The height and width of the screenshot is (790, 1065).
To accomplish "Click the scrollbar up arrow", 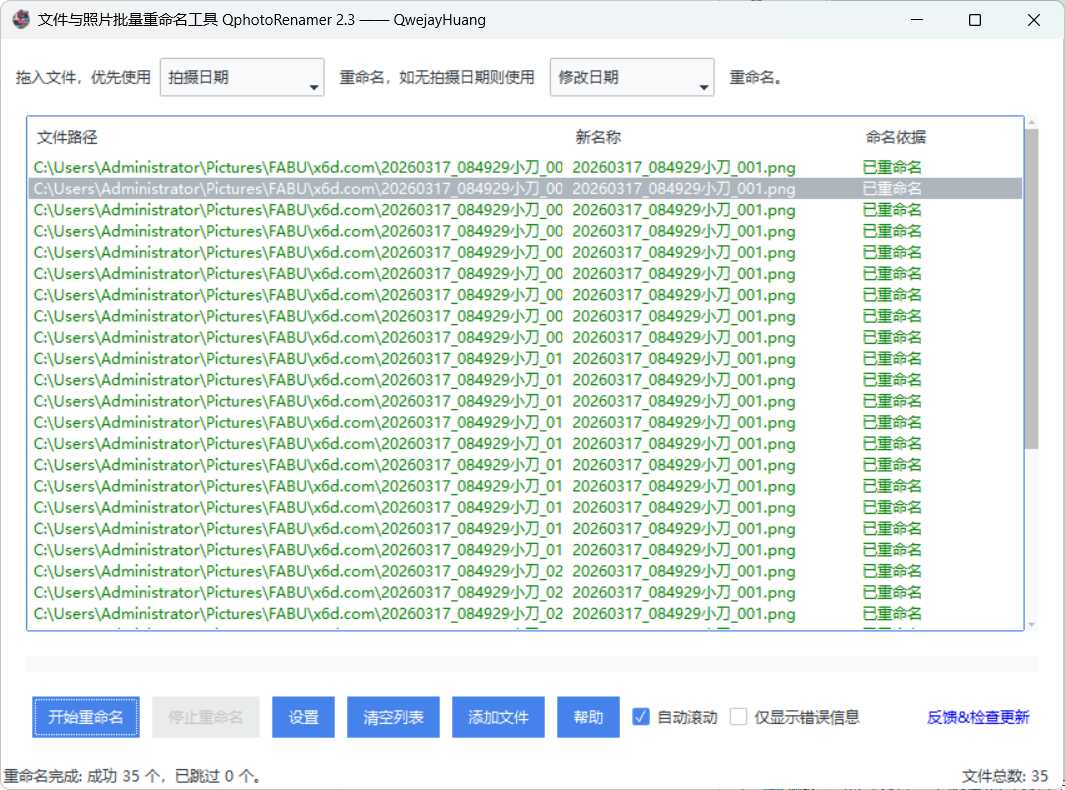I will [x=1031, y=121].
